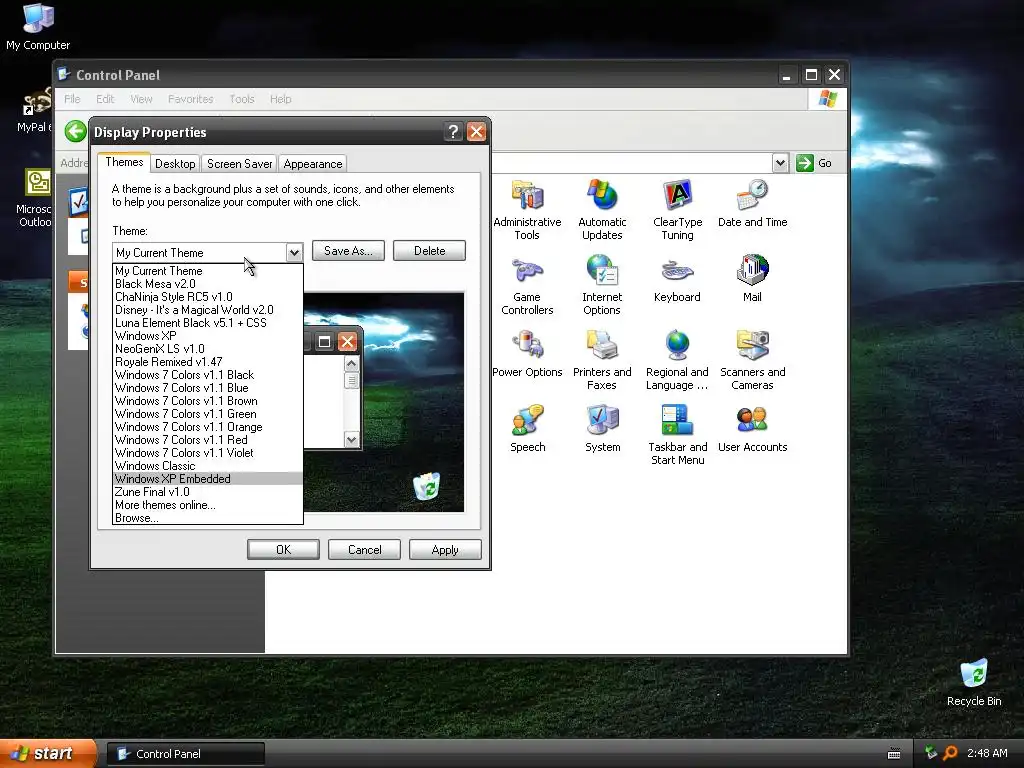Click the keyboard icon on the taskbar
Screen dimensions: 1024x768
pyautogui.click(x=894, y=754)
